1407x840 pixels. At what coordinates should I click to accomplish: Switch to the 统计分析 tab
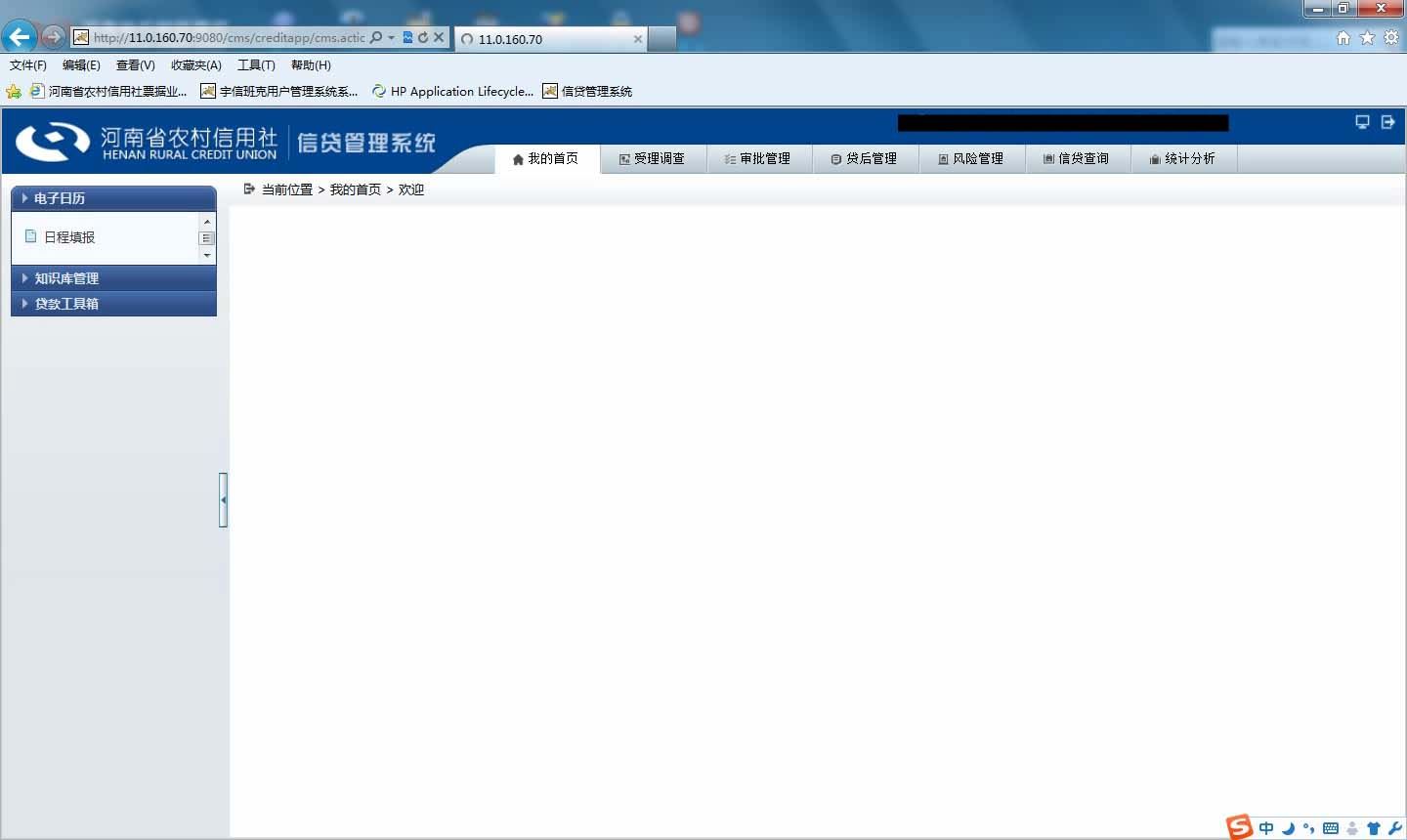[x=1184, y=158]
